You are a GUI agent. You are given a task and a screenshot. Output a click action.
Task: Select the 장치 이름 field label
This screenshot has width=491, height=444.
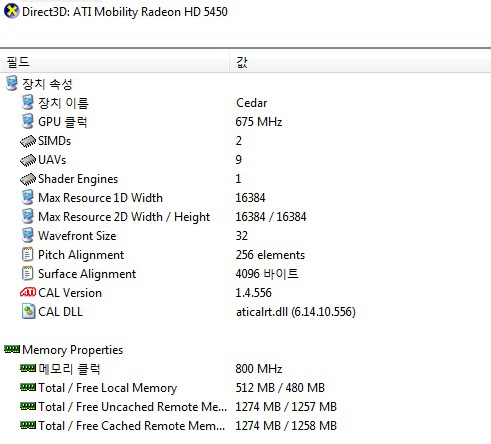(x=63, y=103)
